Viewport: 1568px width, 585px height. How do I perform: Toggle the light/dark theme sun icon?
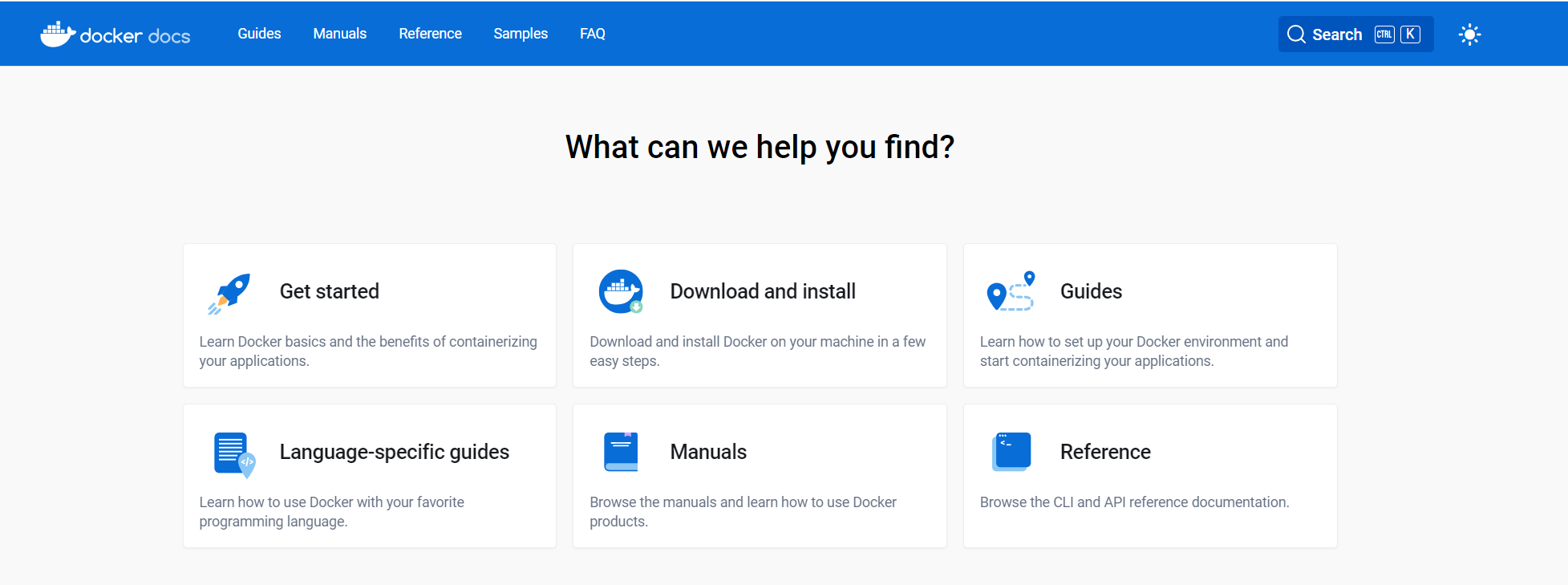[1469, 35]
